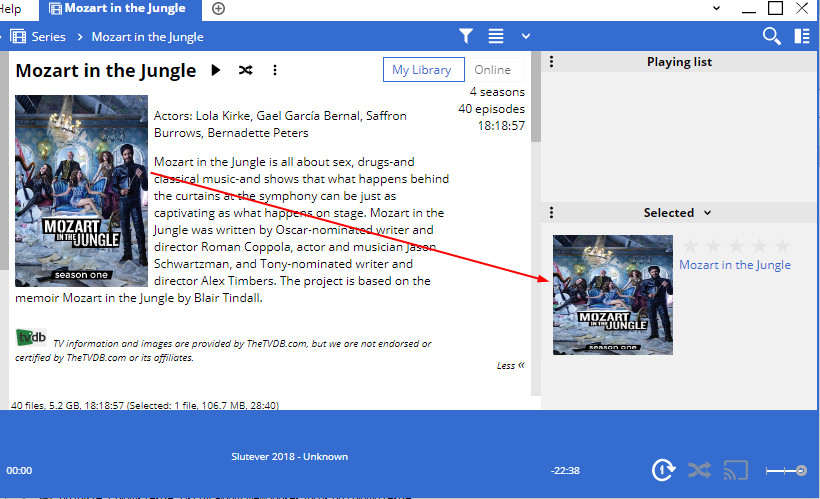Open the three-dot menu beside series title
Viewport: 820px width, 499px height.
pos(275,71)
